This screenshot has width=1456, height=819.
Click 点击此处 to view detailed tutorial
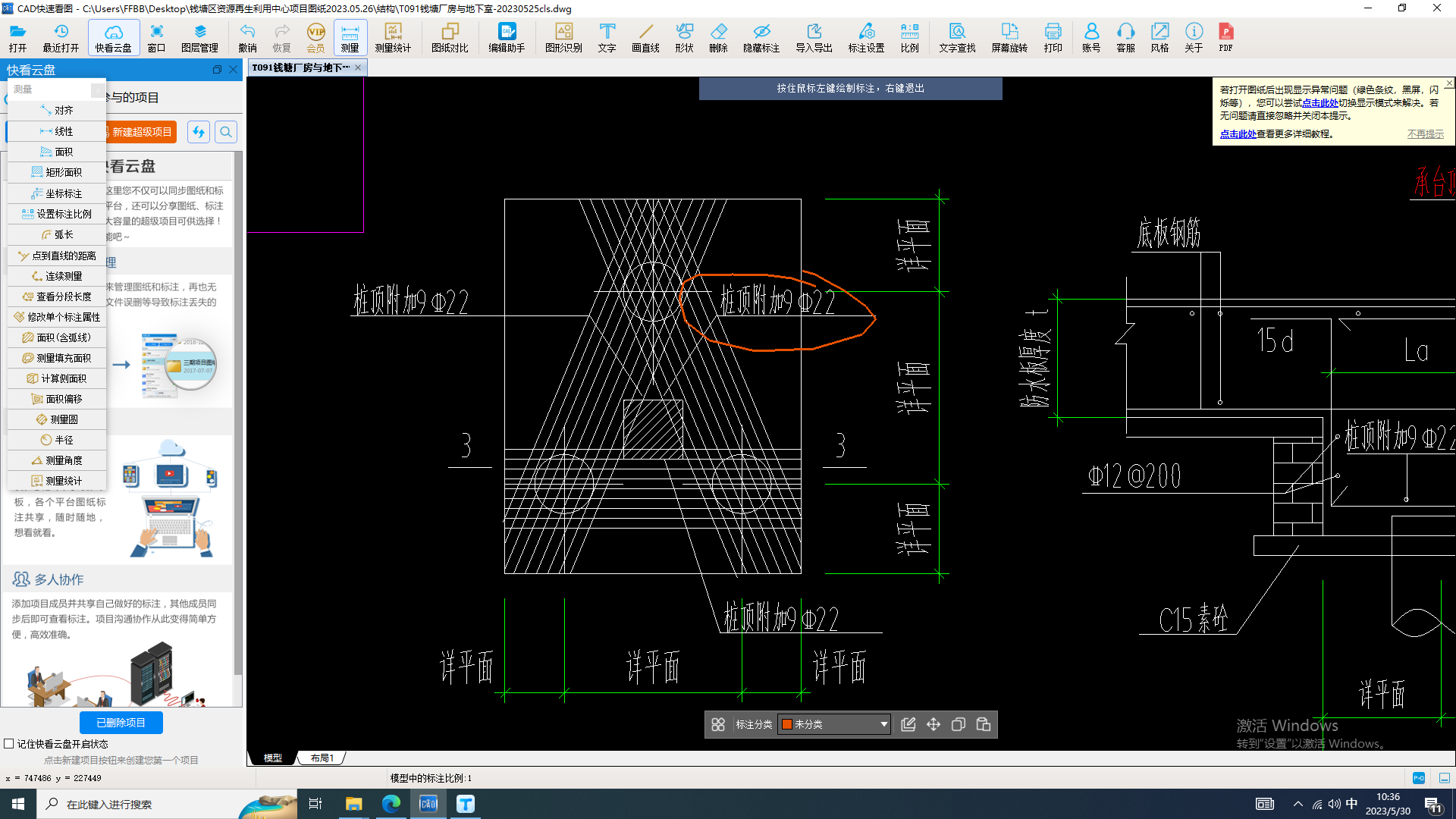tap(1238, 134)
